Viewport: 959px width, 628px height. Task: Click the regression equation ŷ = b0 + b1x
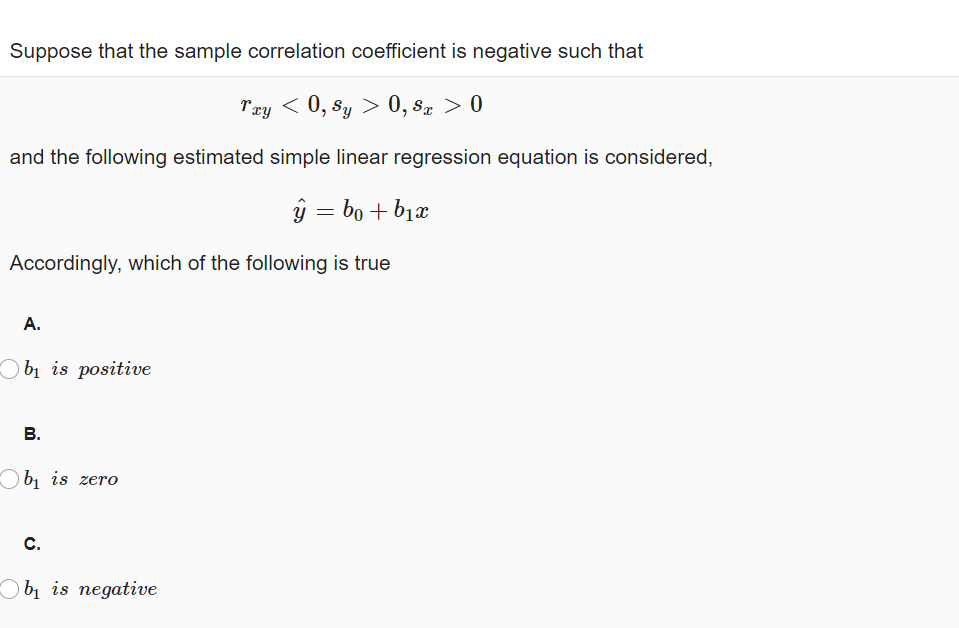(361, 209)
